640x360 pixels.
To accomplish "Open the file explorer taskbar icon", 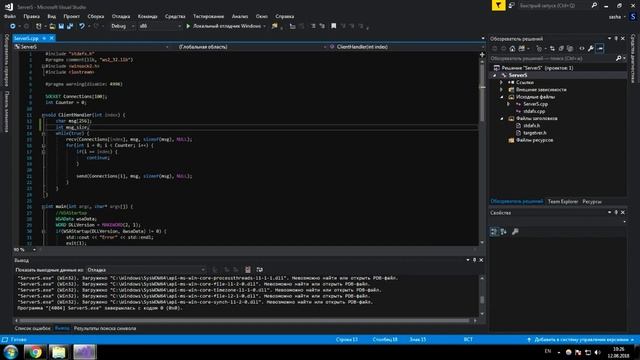I will point(58,352).
